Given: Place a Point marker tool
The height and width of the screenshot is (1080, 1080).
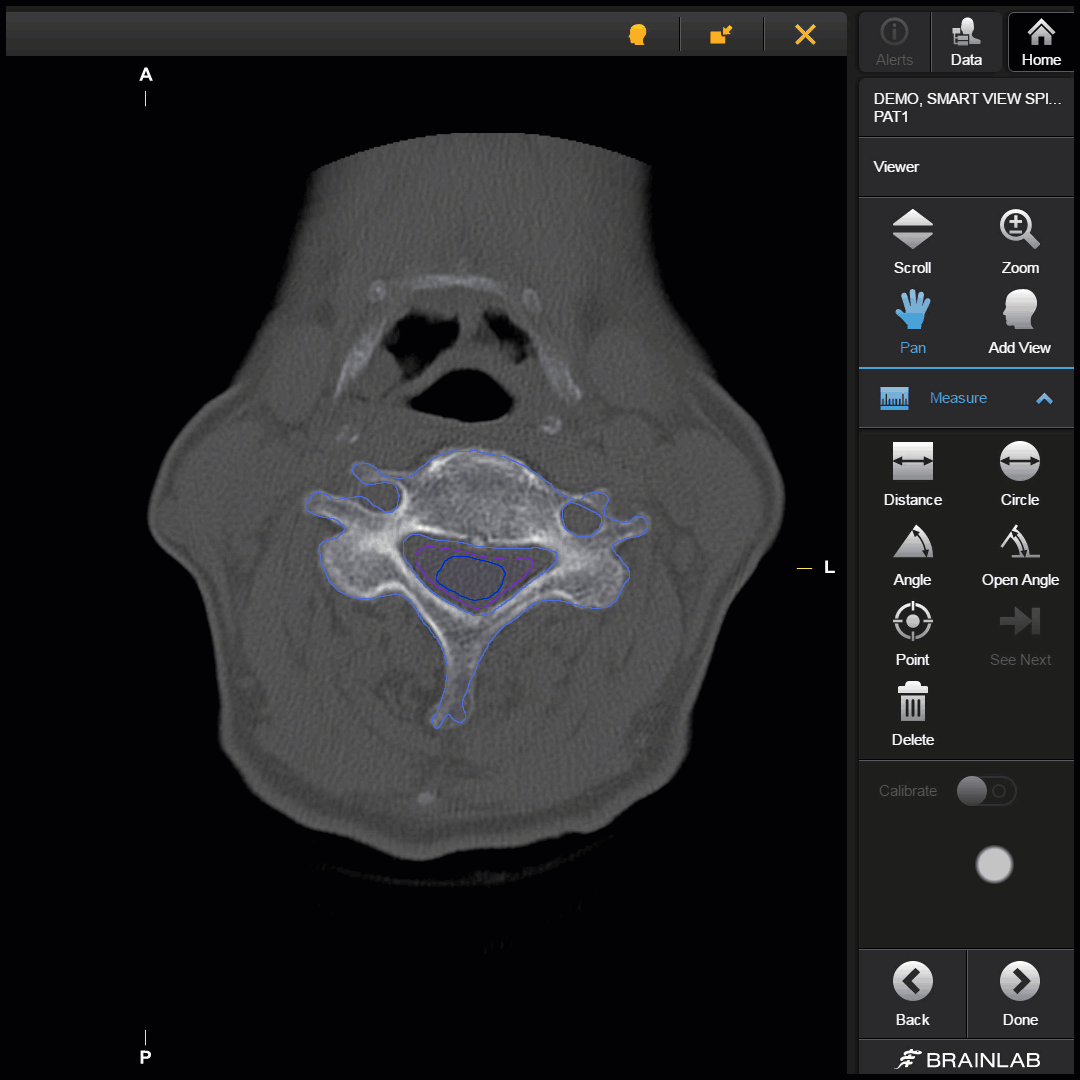Looking at the screenshot, I should point(912,634).
